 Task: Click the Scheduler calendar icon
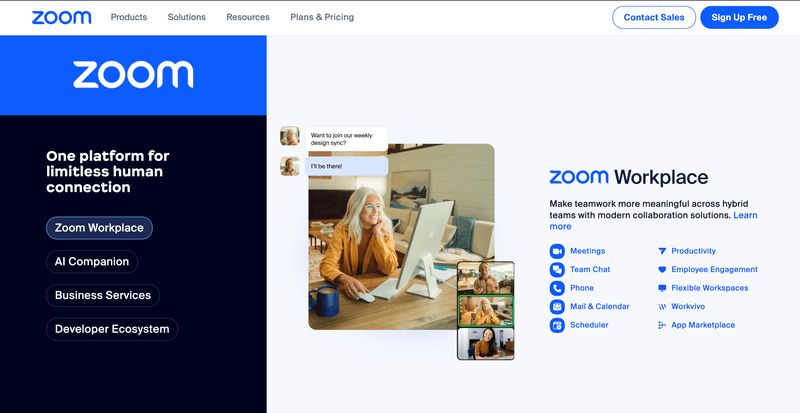[557, 325]
